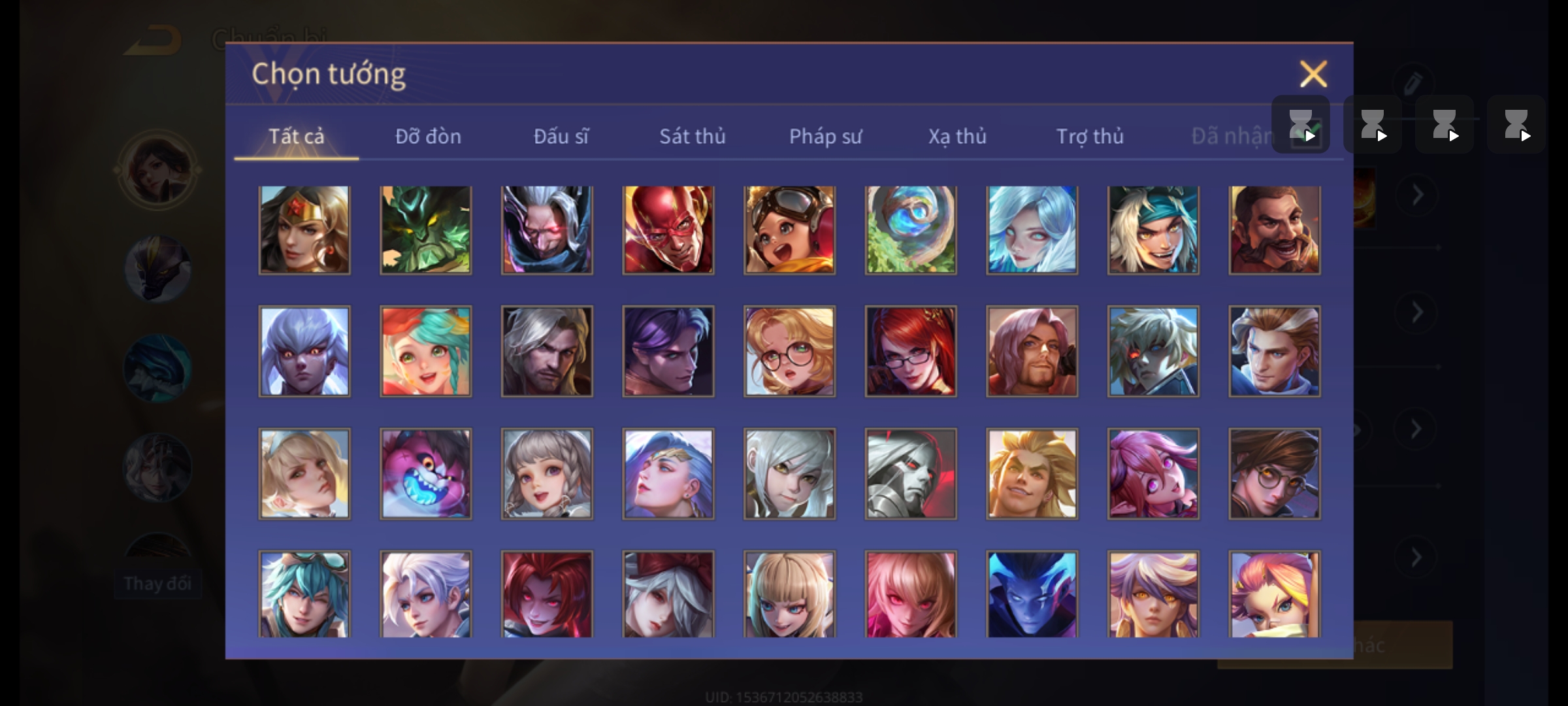Screen dimensions: 1568x706
Task: Open the Sát thủ hero category tab
Action: tap(693, 136)
